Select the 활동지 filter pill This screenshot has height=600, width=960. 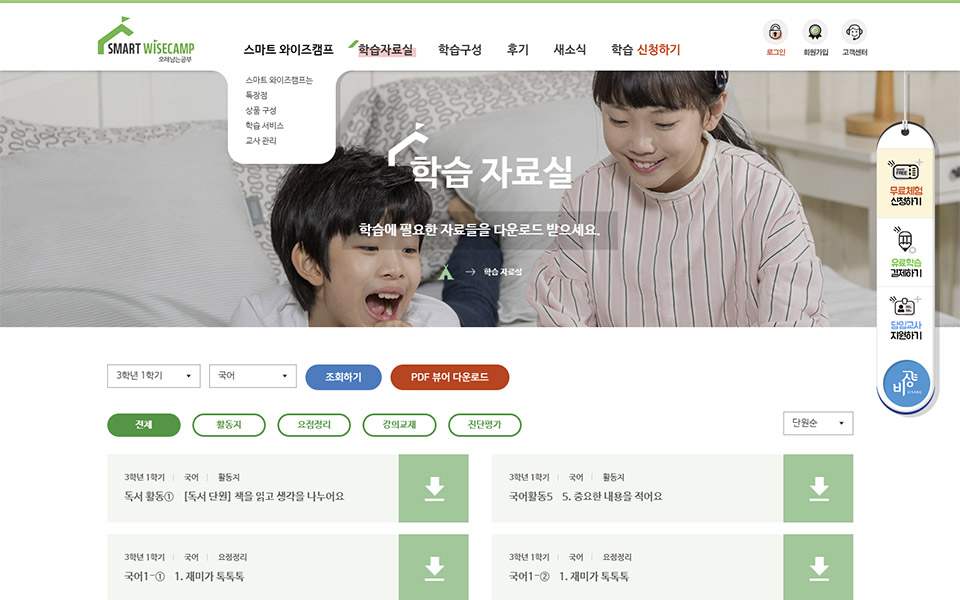pos(229,425)
